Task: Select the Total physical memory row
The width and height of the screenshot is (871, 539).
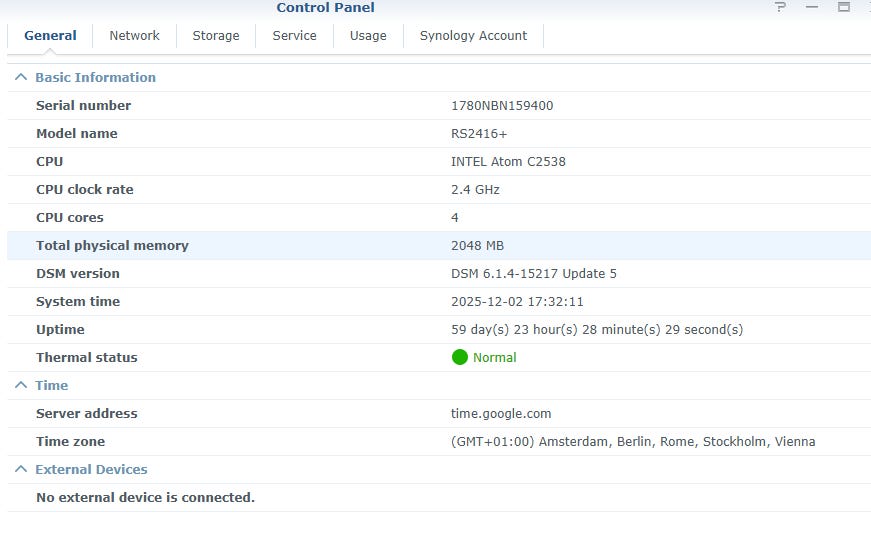Action: 112,245
